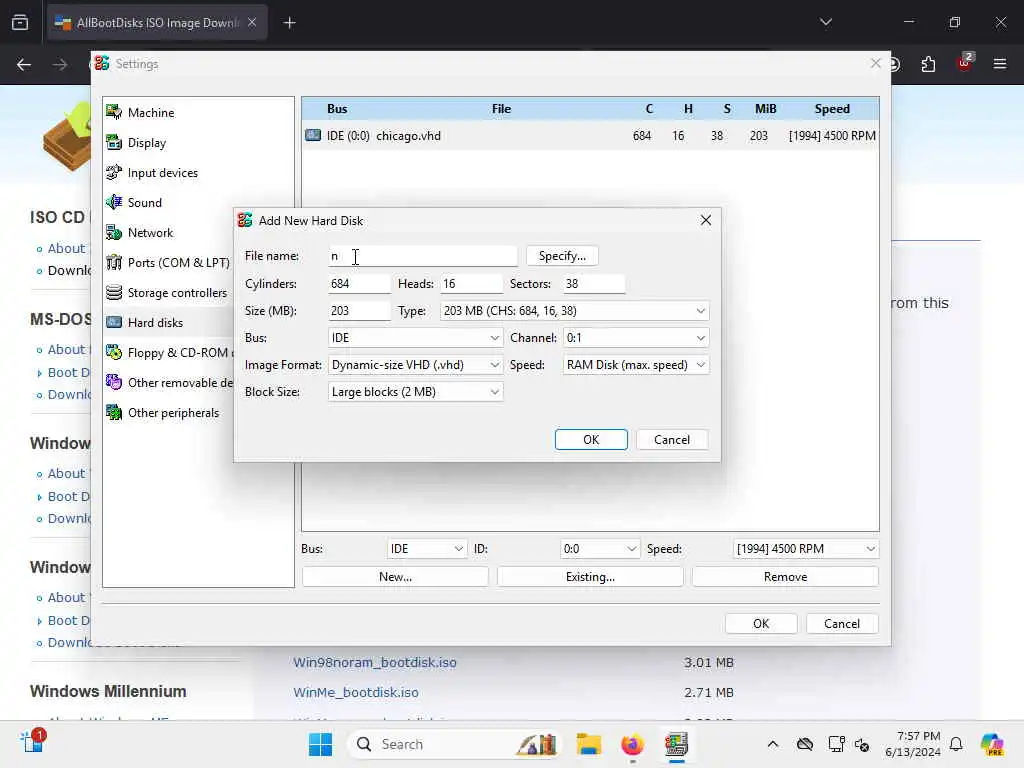The image size is (1024, 768).
Task: Confirm with OK in Add New Hard Disk
Action: click(x=591, y=440)
